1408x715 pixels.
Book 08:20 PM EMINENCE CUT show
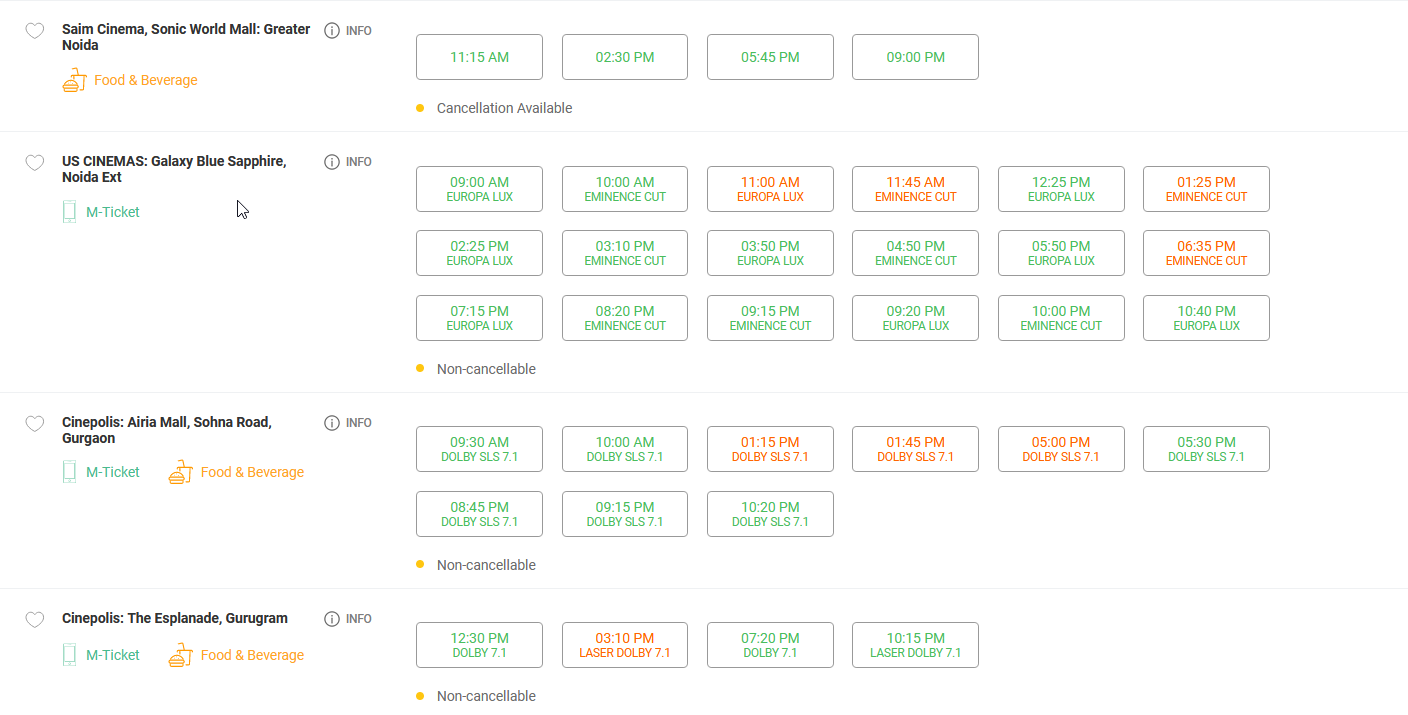[x=625, y=318]
